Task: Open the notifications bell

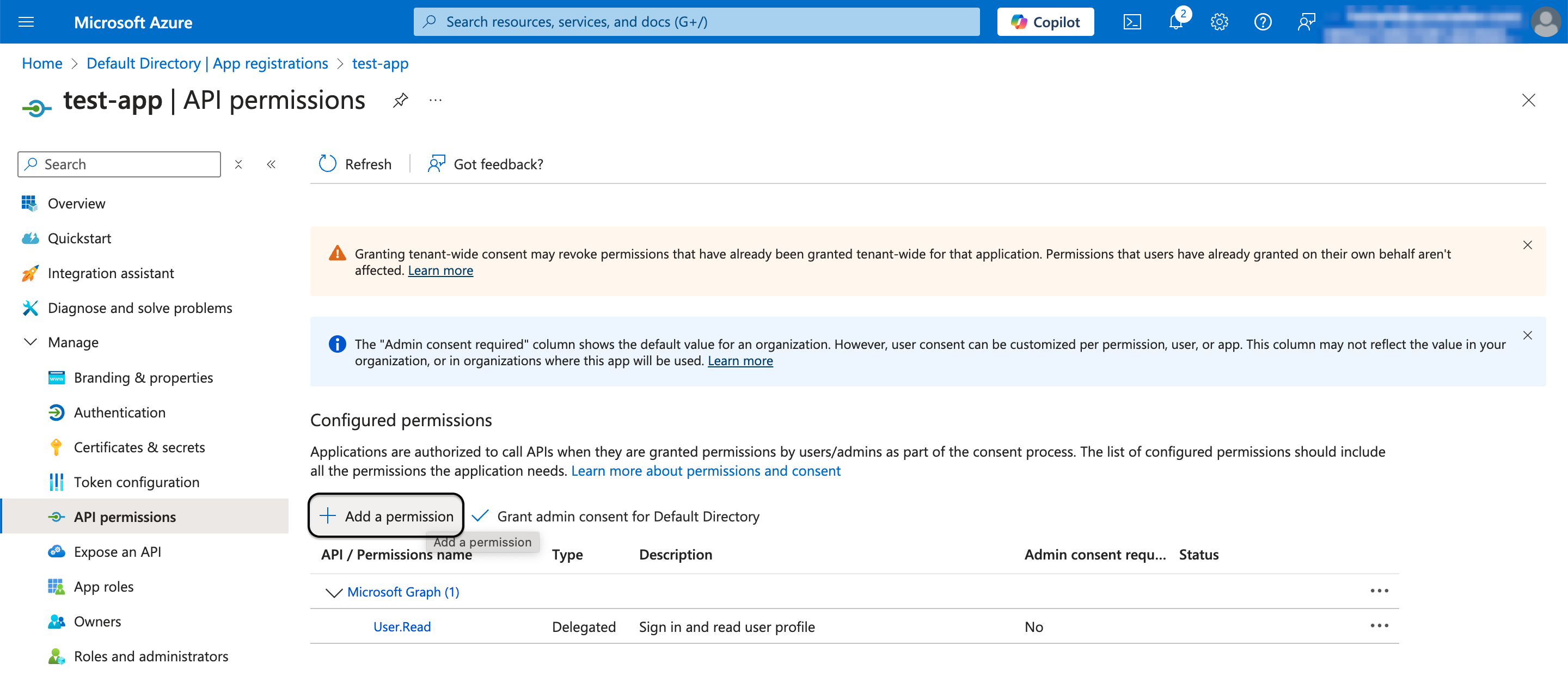Action: (1176, 22)
